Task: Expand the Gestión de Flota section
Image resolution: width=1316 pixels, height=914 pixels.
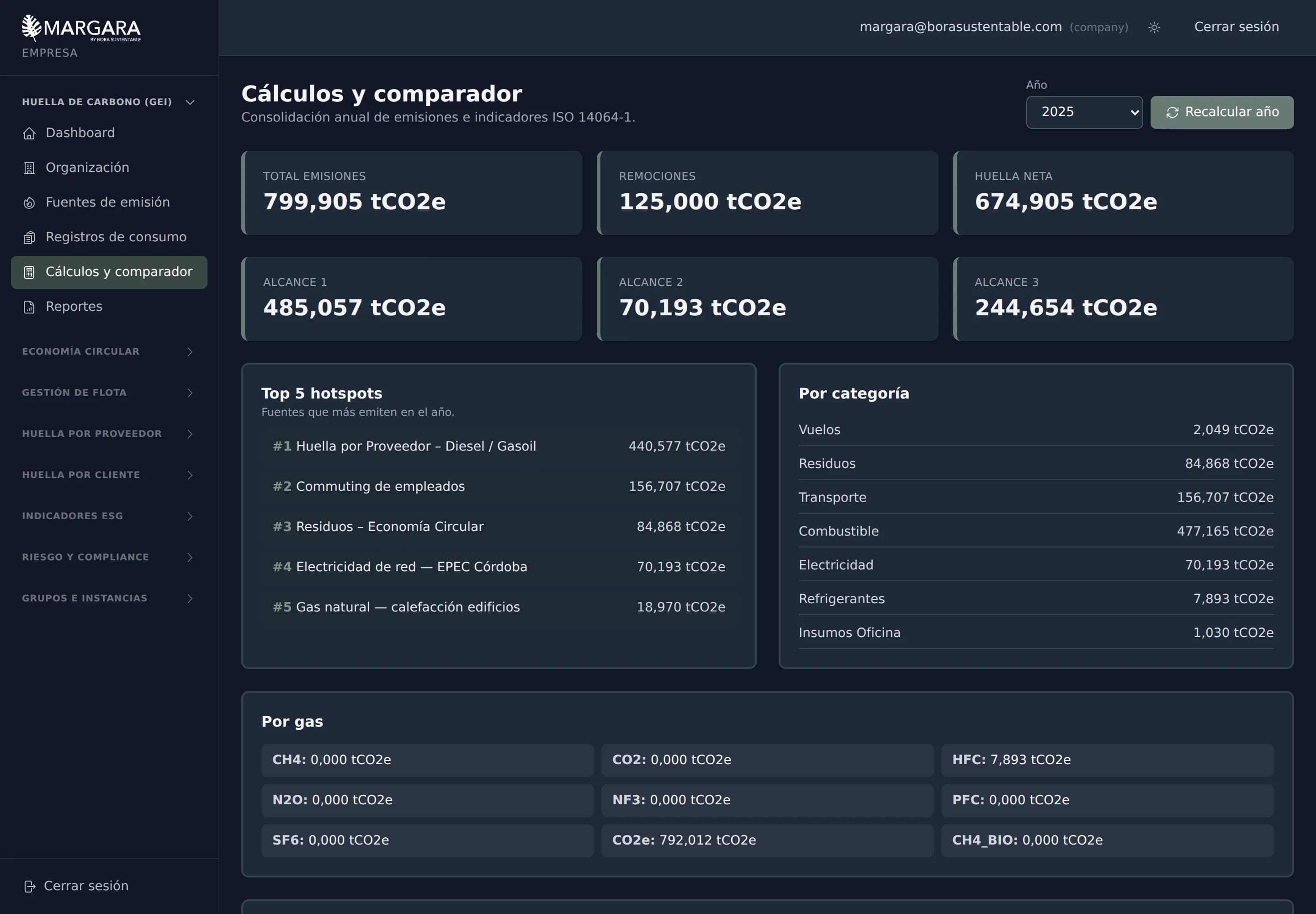Action: pos(109,393)
